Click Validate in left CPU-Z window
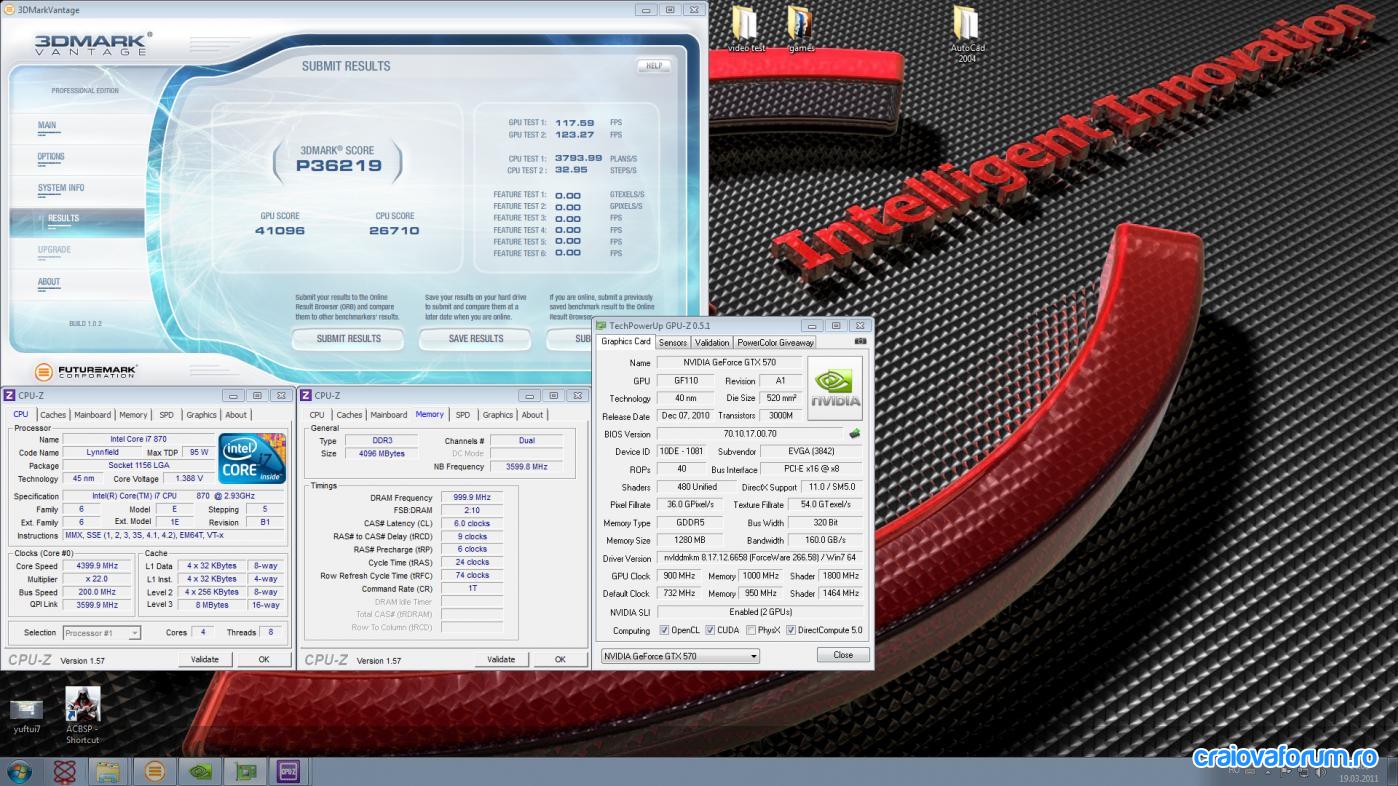The width and height of the screenshot is (1398, 786). pos(205,659)
